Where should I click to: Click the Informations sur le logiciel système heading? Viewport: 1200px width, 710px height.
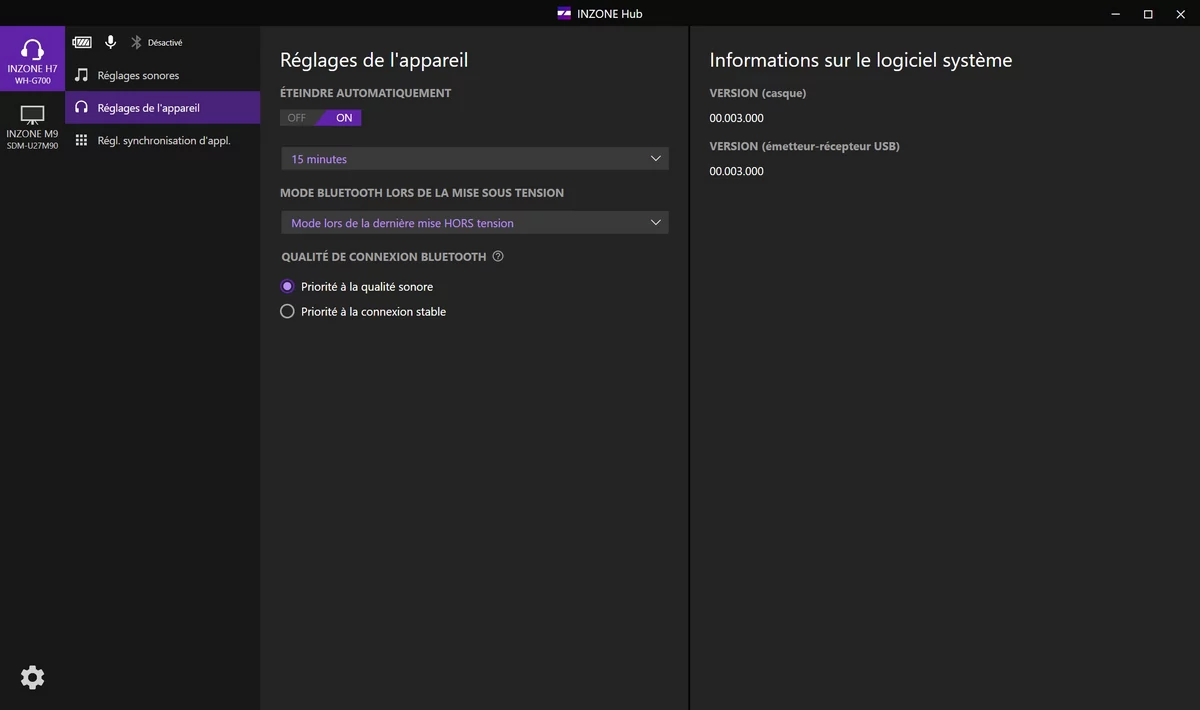[861, 60]
